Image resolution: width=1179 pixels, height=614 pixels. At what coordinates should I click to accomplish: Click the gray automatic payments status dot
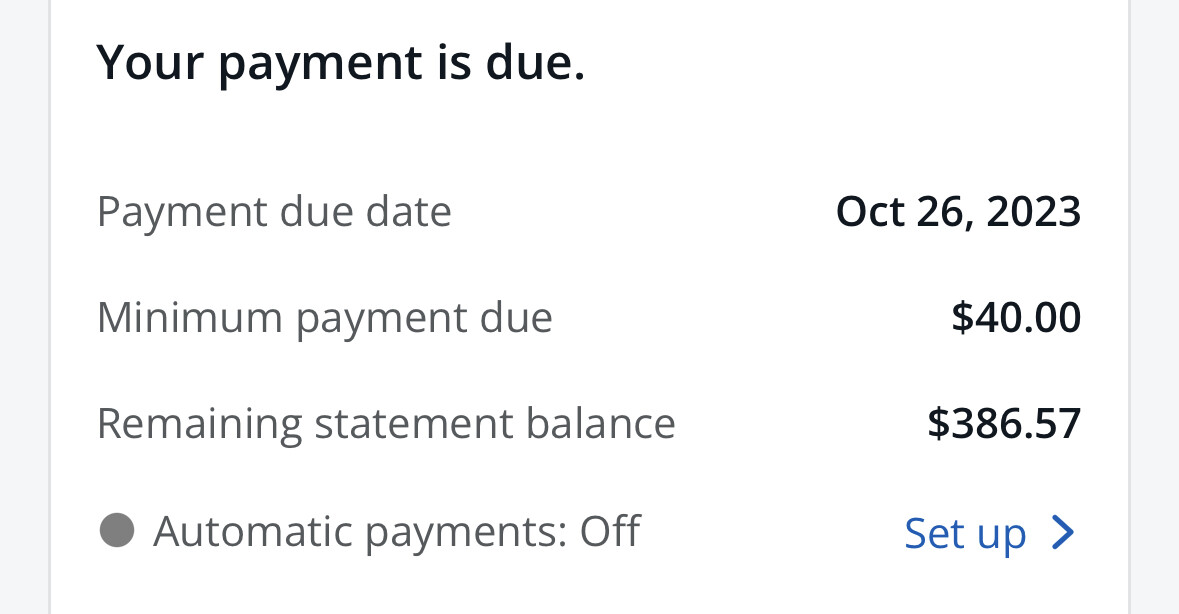117,531
